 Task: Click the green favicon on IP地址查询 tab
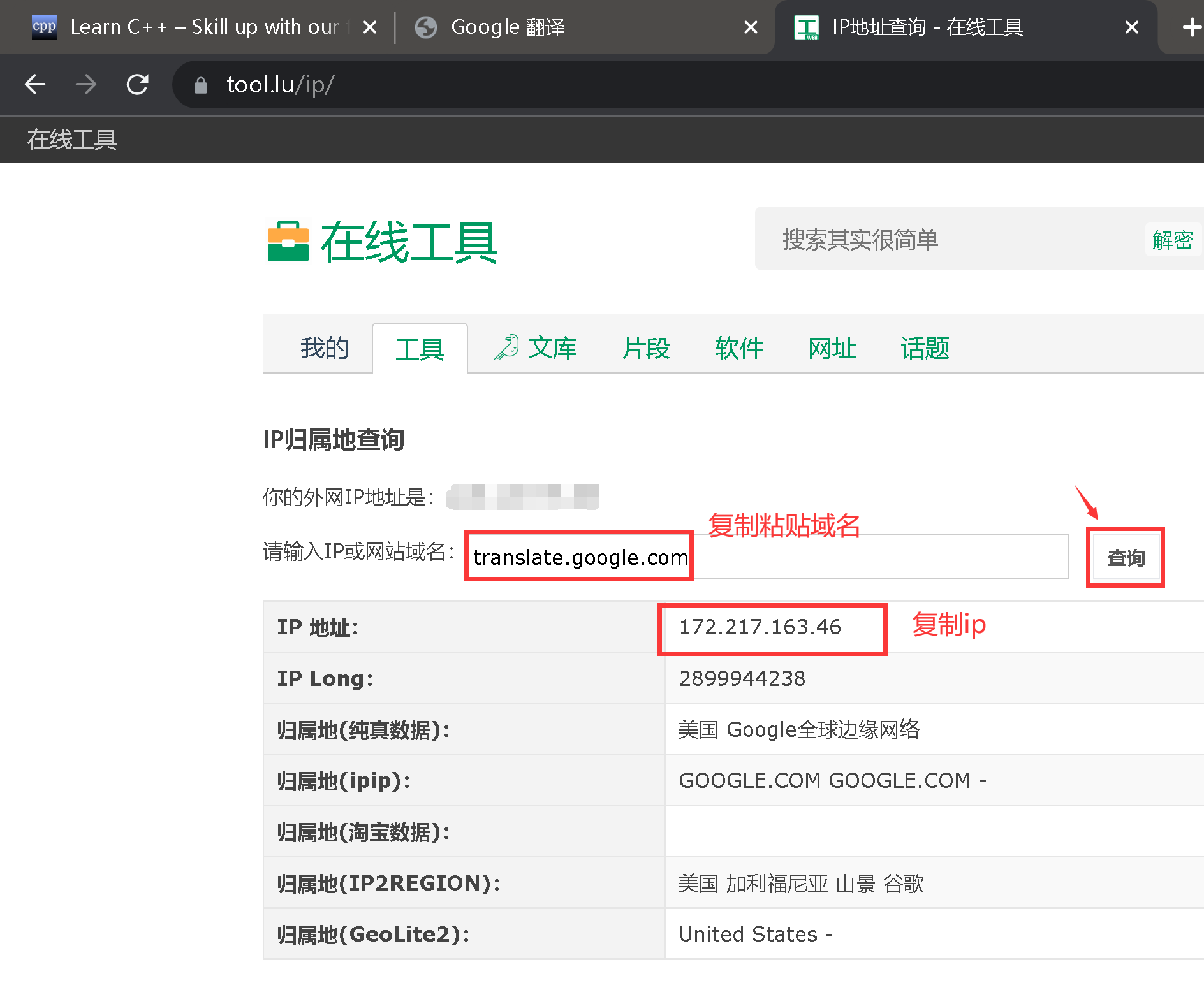tap(807, 27)
